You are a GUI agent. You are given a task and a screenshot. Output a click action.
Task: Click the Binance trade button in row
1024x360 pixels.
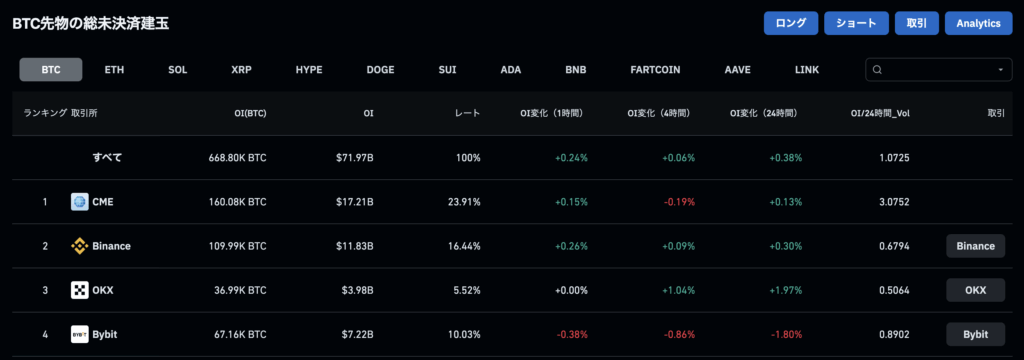coord(975,246)
